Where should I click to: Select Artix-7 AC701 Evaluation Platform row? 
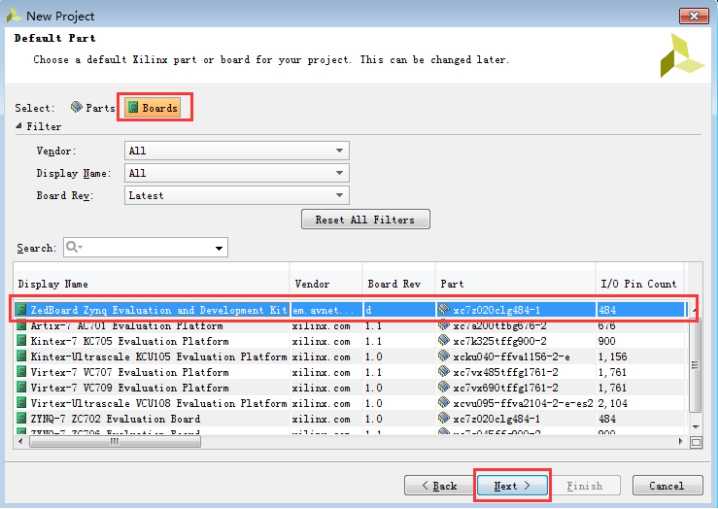point(350,326)
